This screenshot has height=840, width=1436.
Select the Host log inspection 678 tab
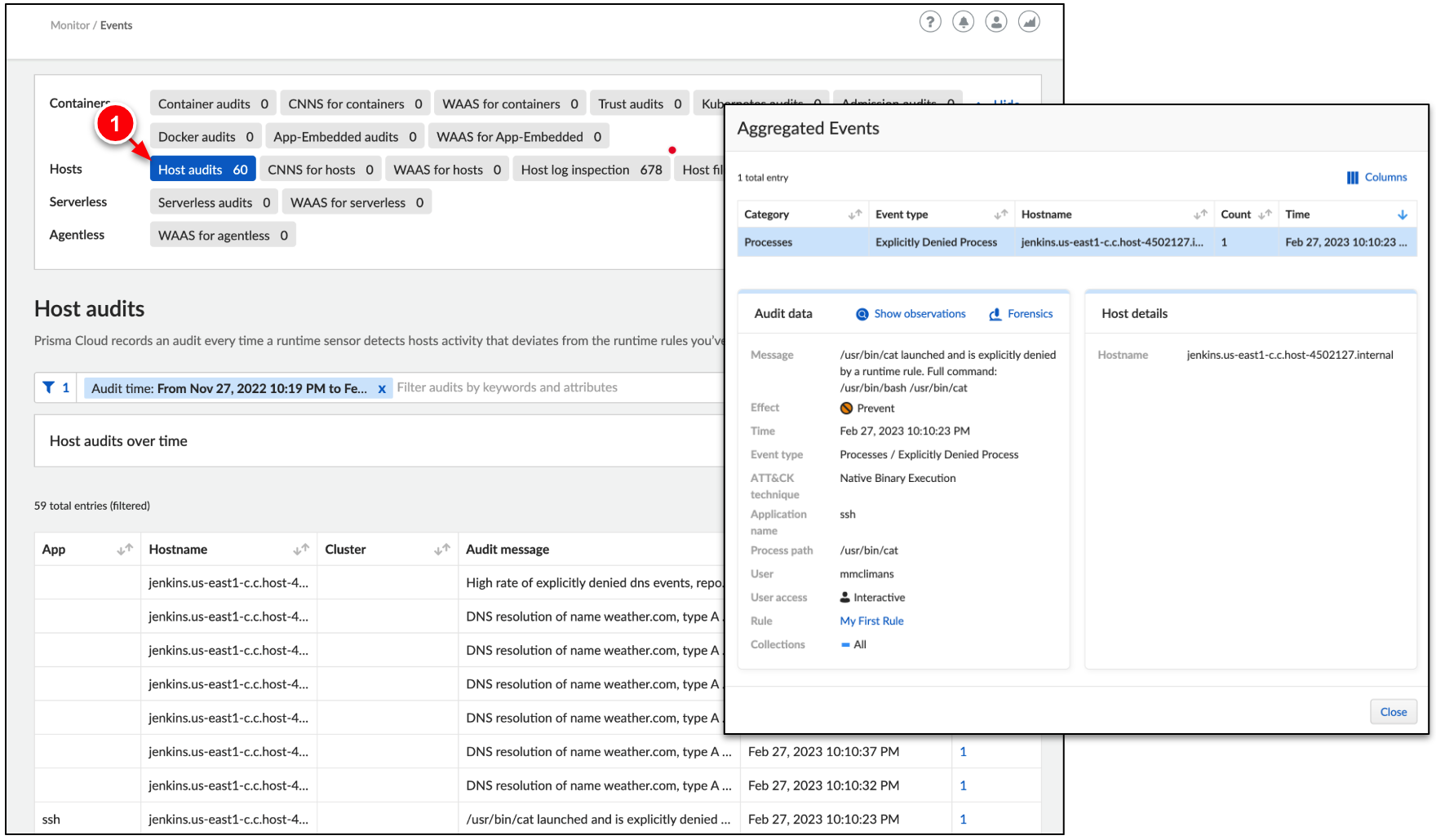click(592, 169)
